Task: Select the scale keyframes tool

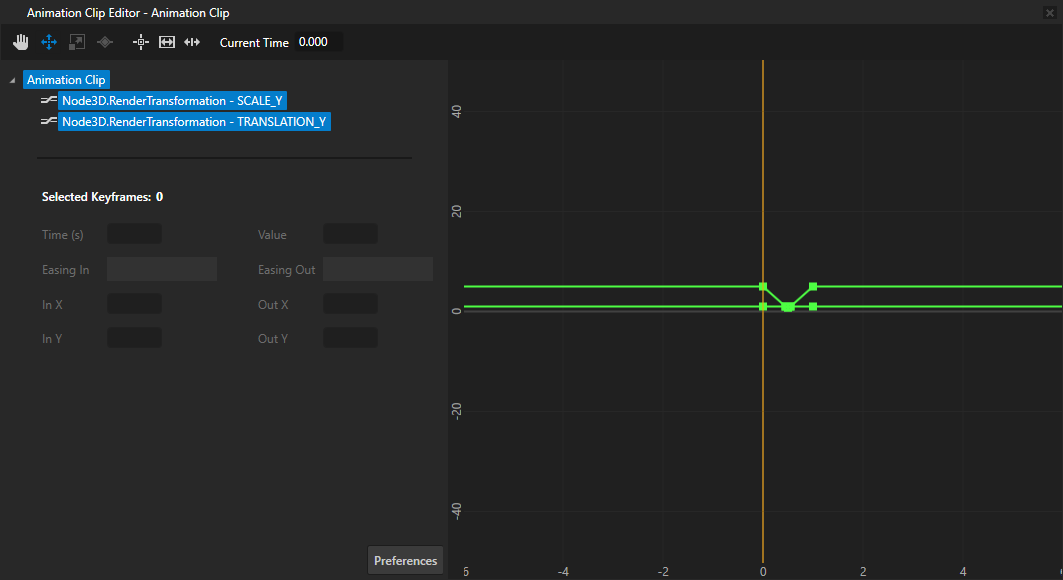Action: (76, 42)
